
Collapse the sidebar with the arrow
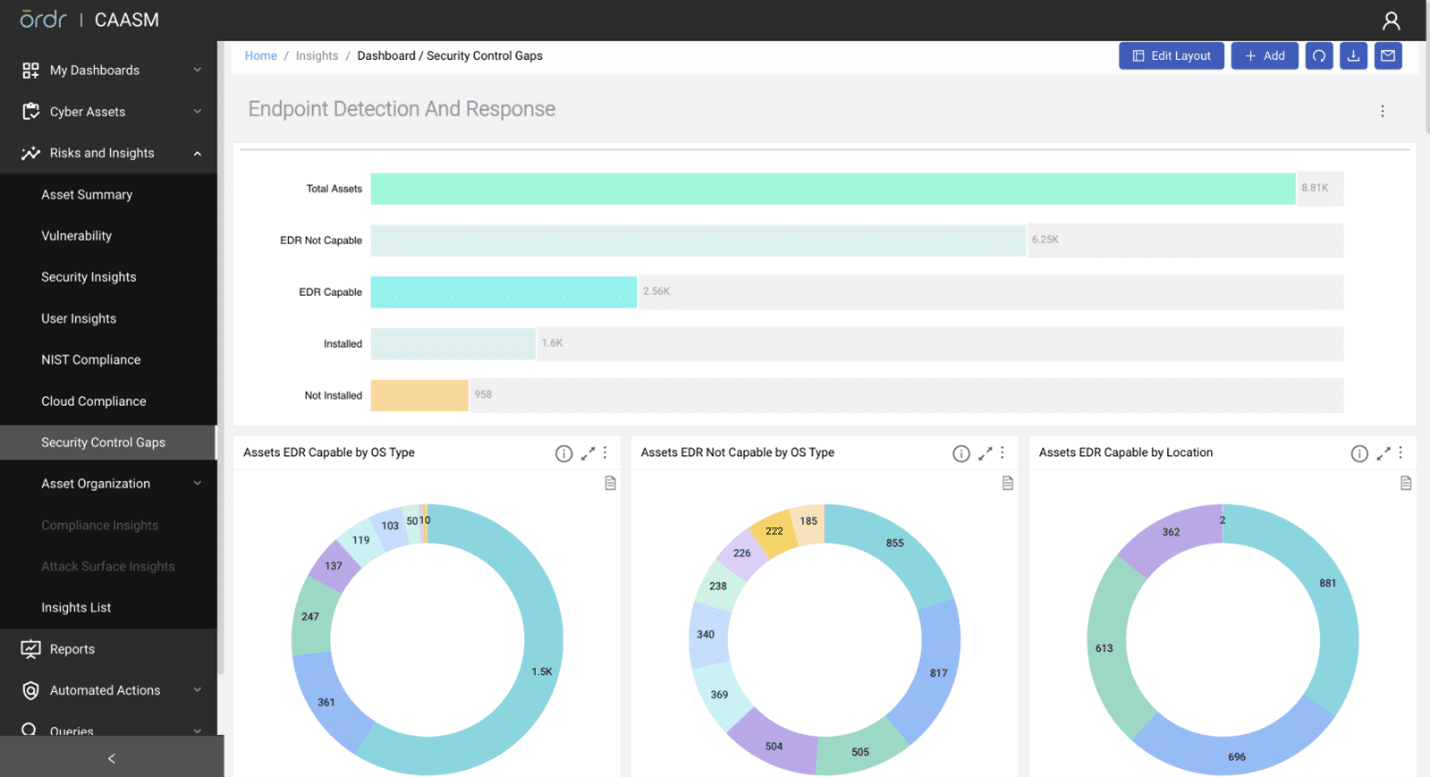coord(111,758)
